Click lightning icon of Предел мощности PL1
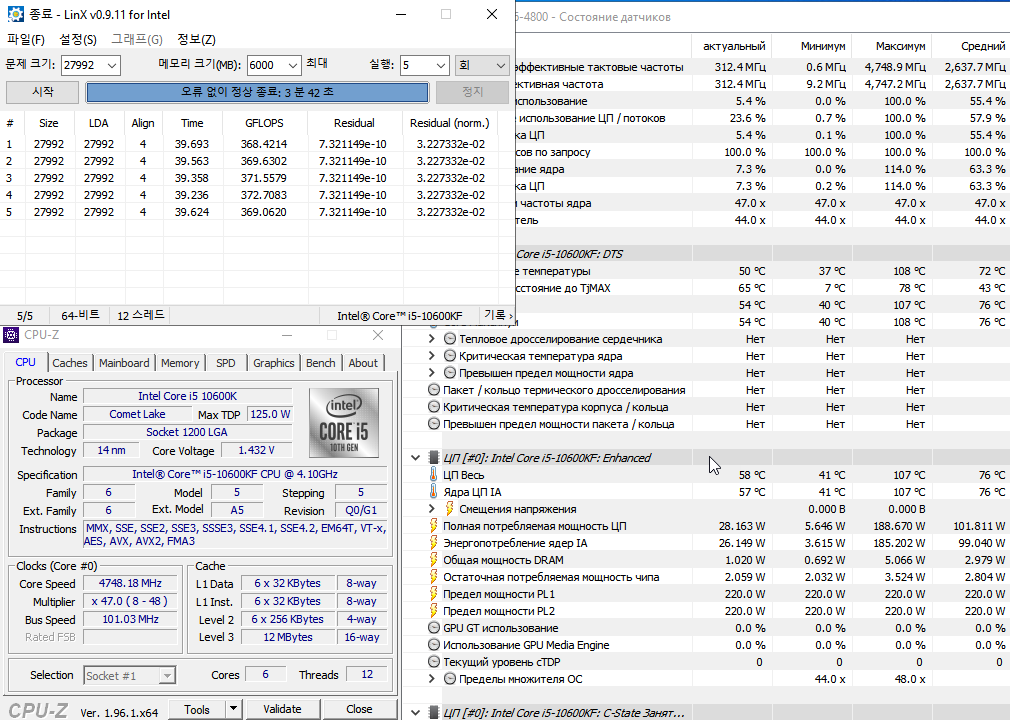Image resolution: width=1010 pixels, height=720 pixels. coord(434,594)
